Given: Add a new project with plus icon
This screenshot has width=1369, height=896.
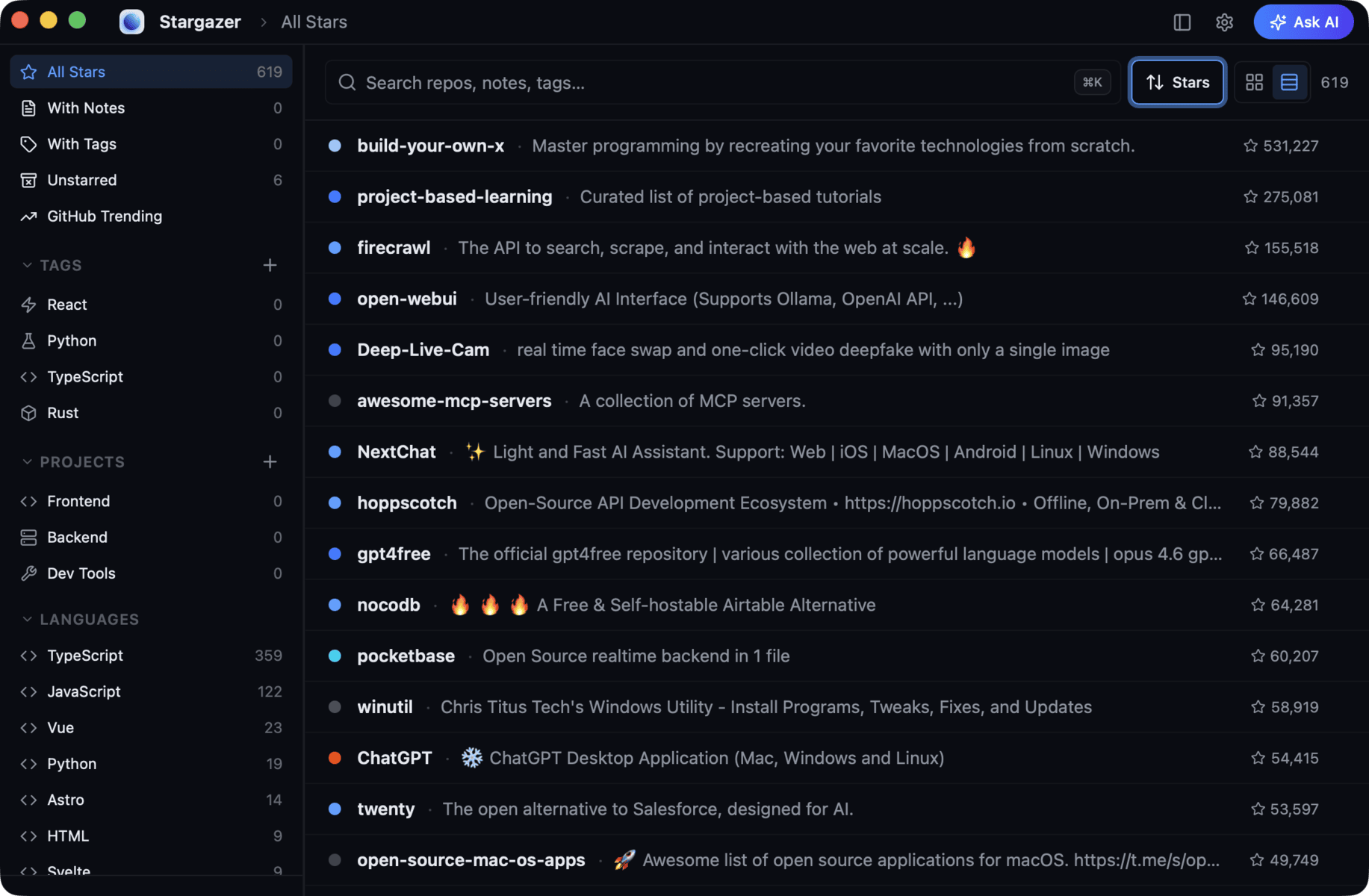Looking at the screenshot, I should (x=270, y=461).
